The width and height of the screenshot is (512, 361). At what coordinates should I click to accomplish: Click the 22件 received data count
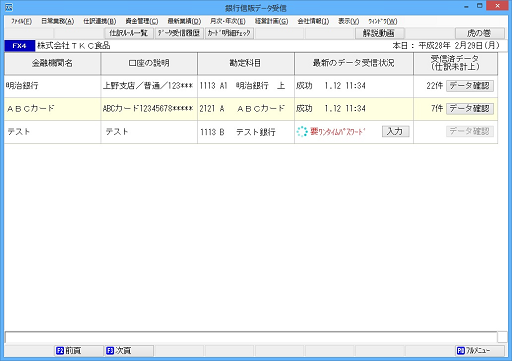coord(435,86)
